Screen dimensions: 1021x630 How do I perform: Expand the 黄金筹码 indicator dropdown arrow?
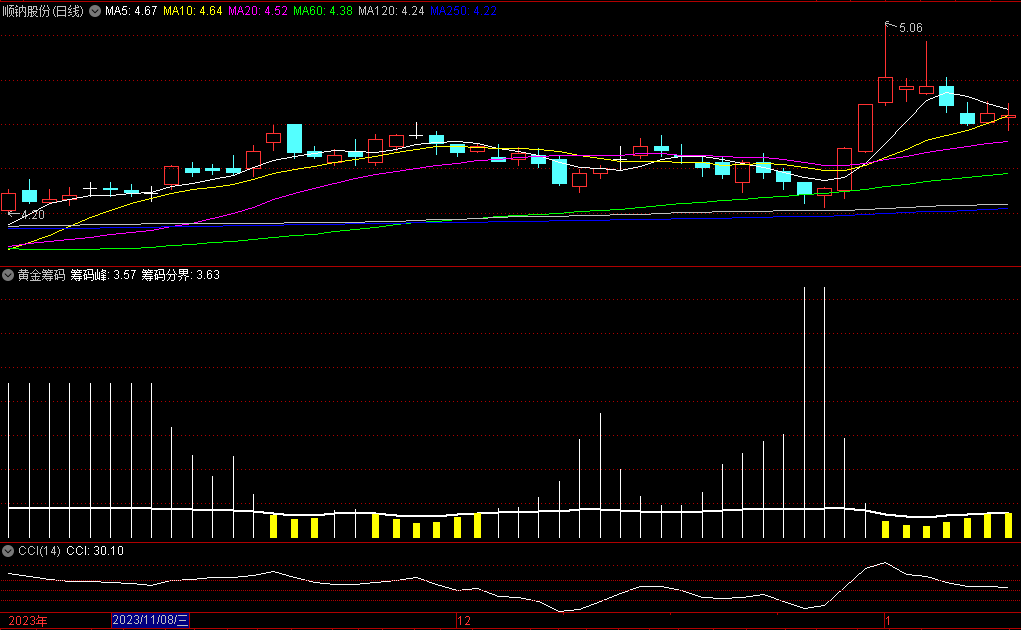pyautogui.click(x=8, y=275)
